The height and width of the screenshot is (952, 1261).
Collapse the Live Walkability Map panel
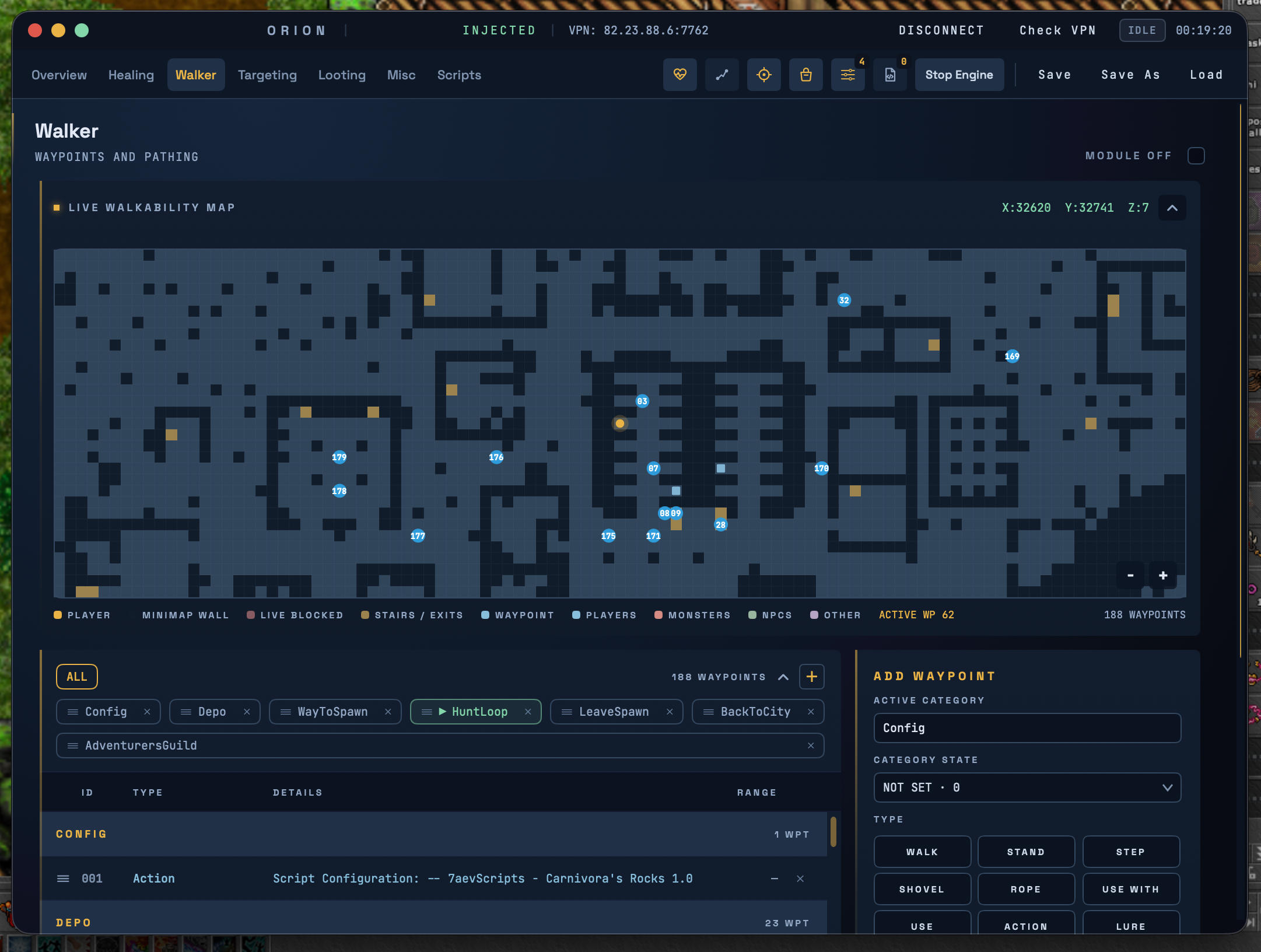pos(1172,208)
